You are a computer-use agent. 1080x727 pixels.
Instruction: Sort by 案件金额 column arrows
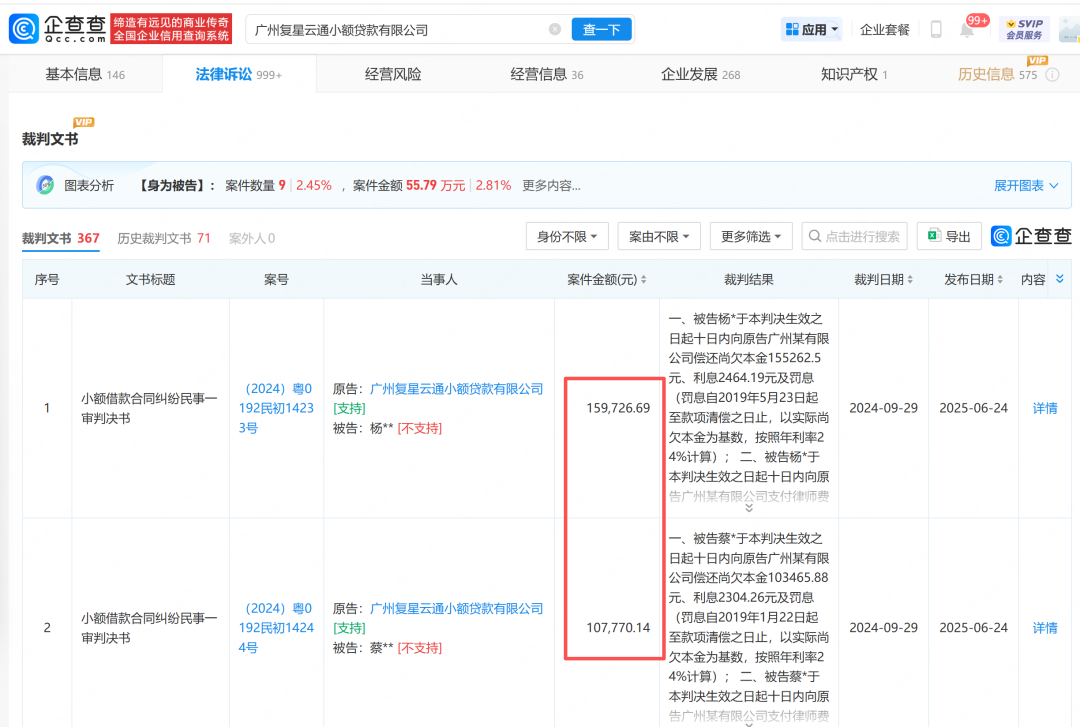(644, 280)
